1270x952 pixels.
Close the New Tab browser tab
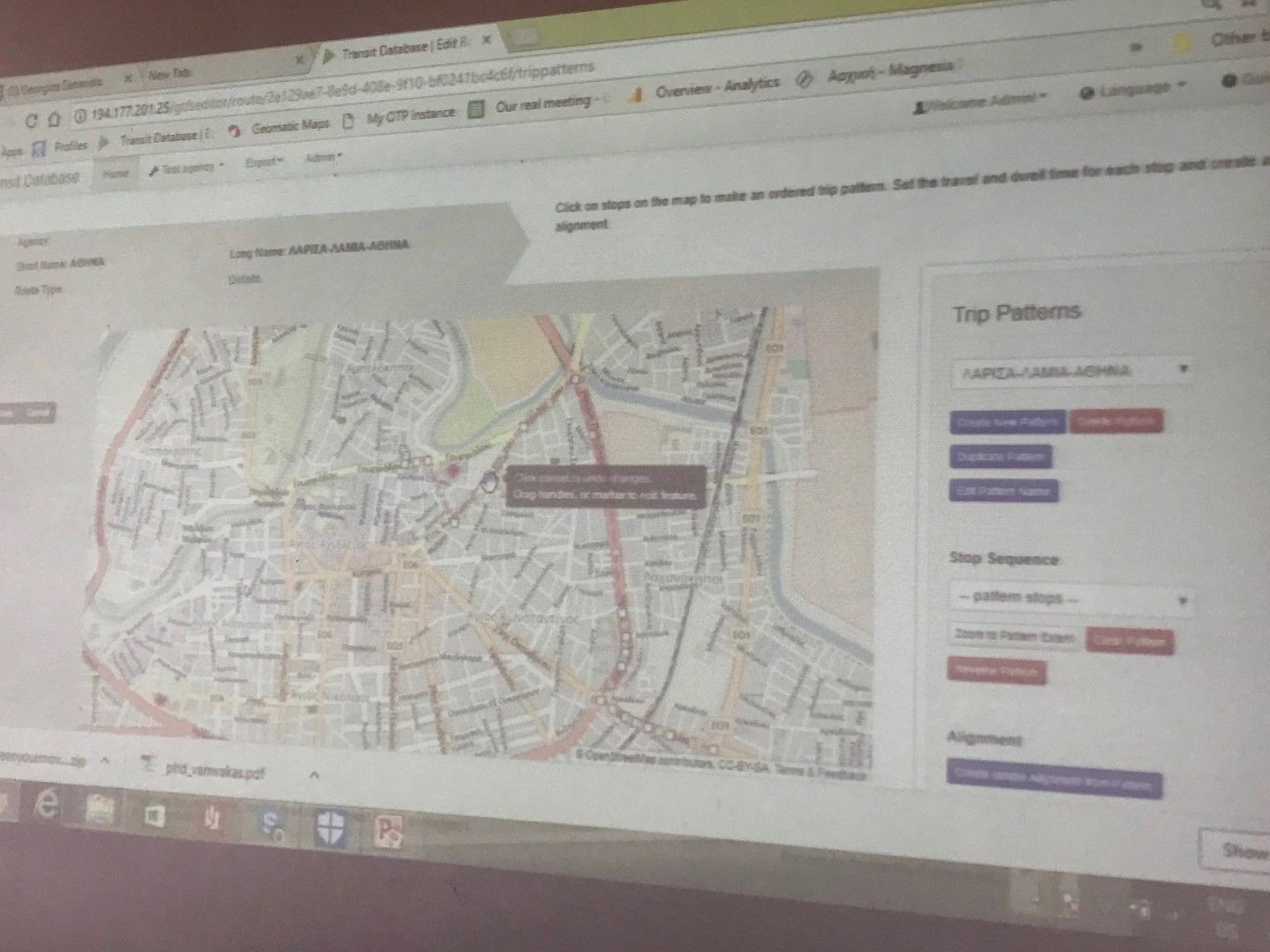pos(299,60)
